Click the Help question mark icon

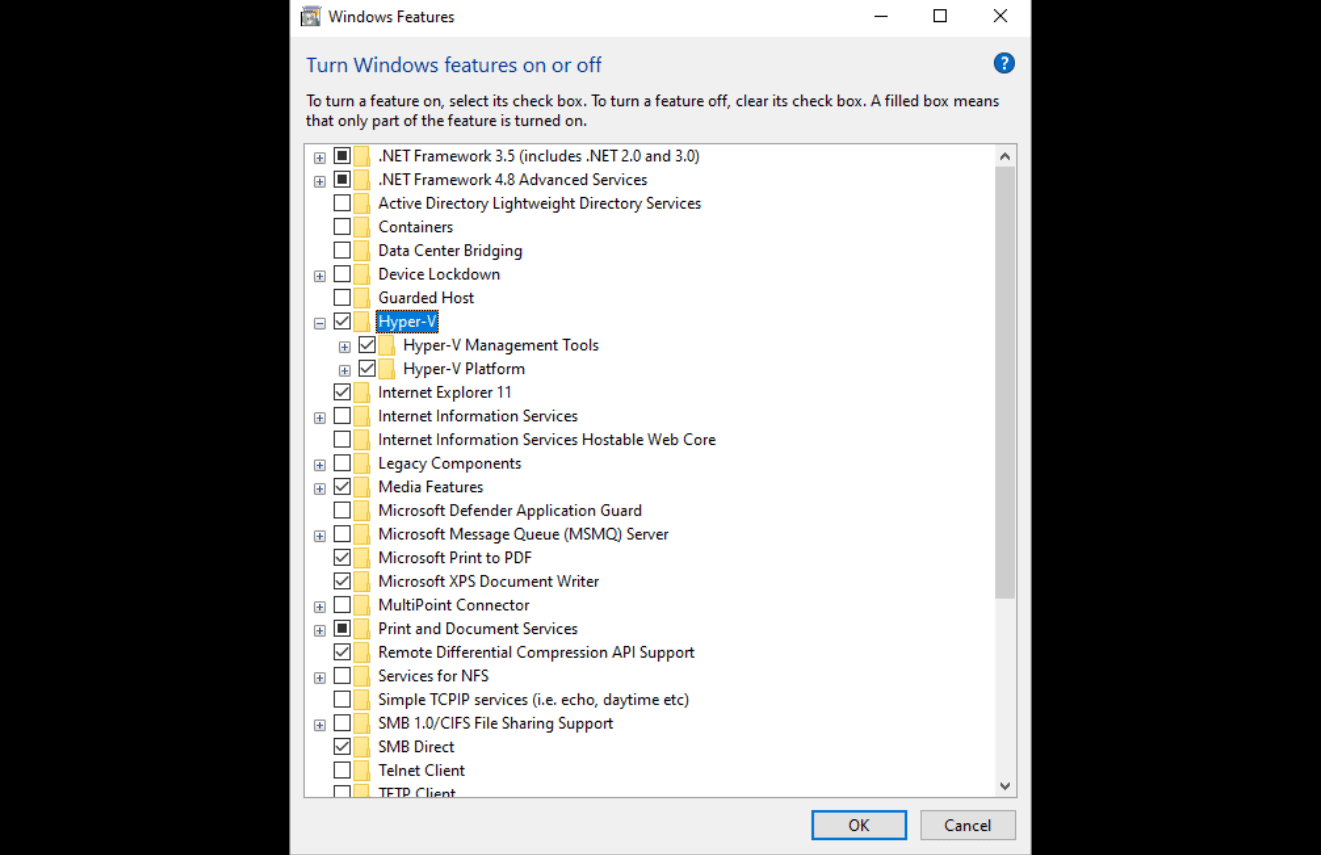pos(1003,63)
